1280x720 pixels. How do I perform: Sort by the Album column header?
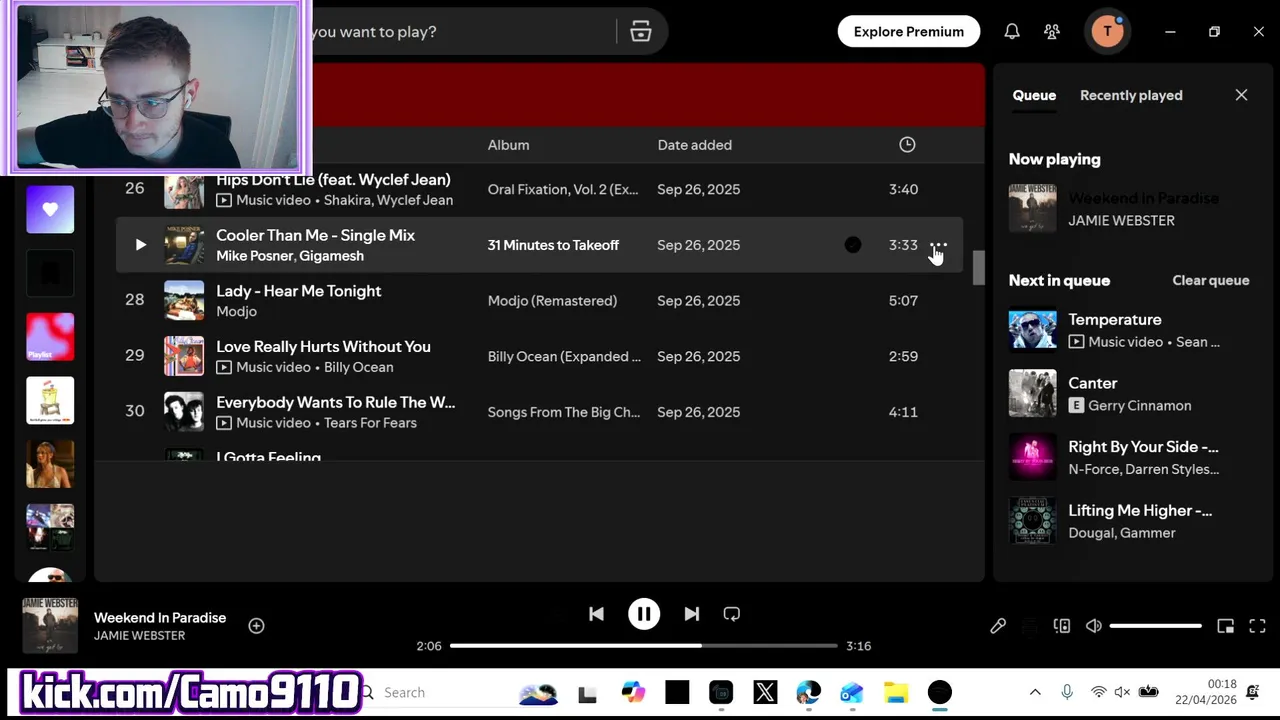[x=508, y=145]
